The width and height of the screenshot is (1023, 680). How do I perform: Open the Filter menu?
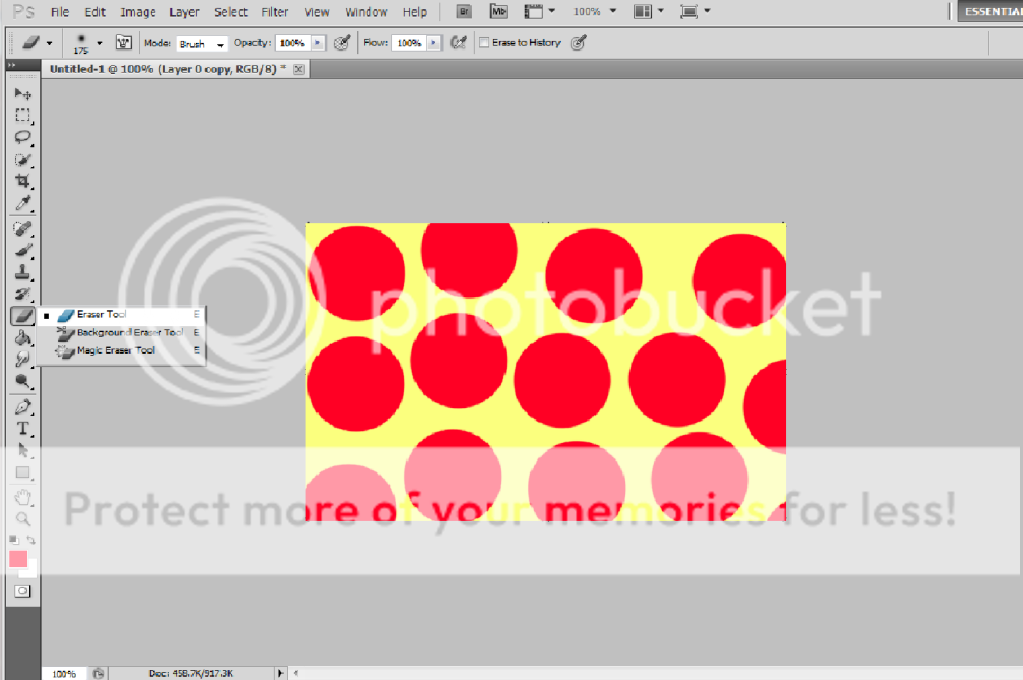(275, 12)
